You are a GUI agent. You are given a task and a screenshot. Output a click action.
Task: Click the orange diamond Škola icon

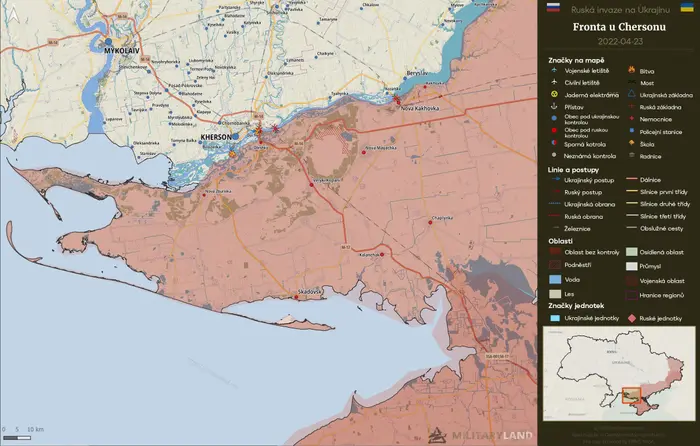tap(631, 143)
